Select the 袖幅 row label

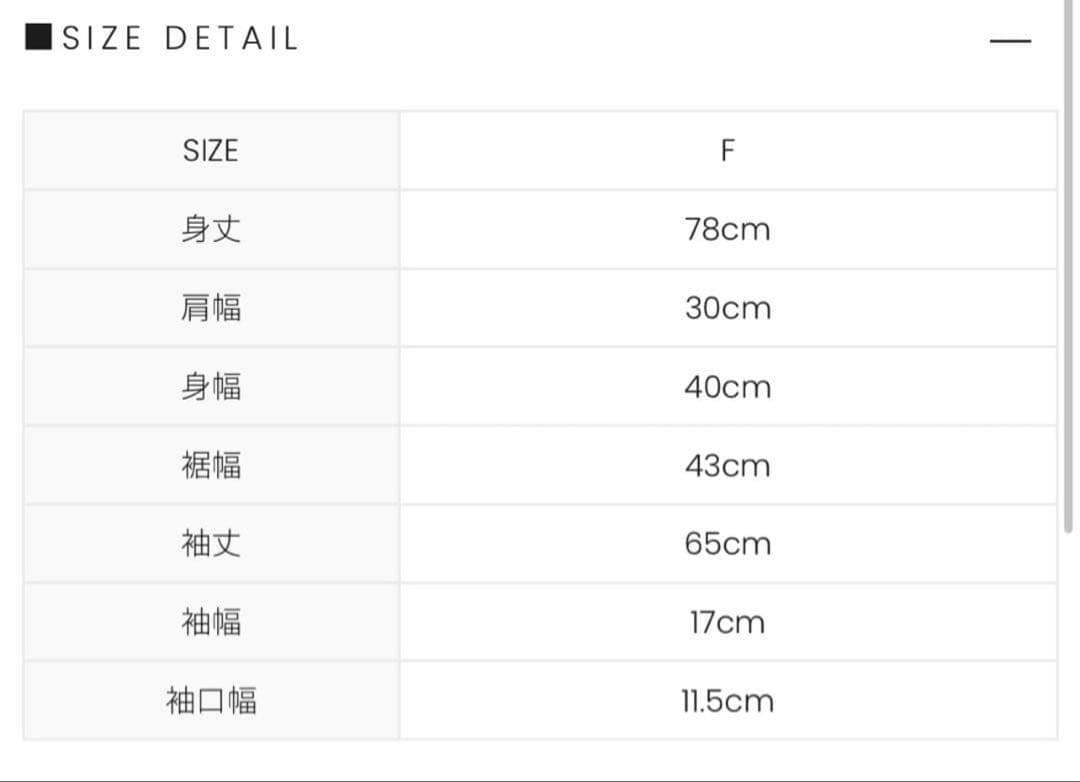(x=210, y=622)
